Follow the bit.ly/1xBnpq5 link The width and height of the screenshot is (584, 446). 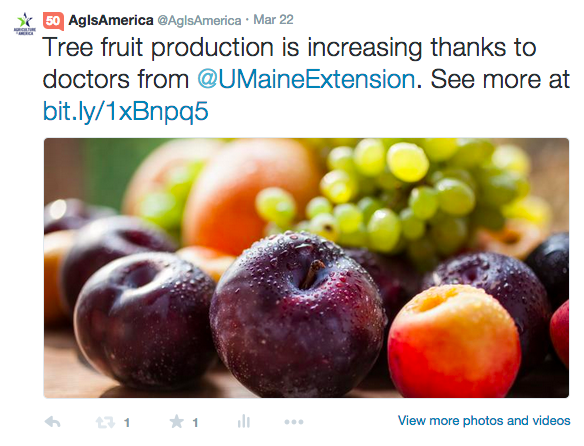[126, 111]
